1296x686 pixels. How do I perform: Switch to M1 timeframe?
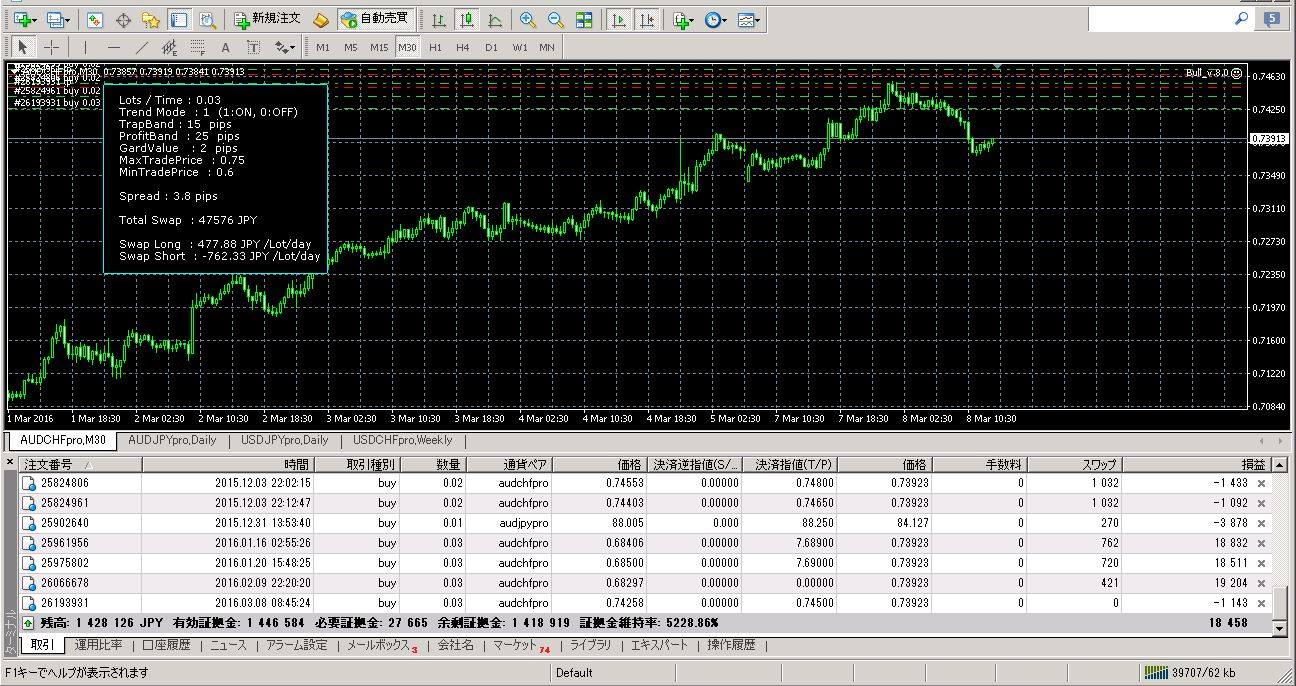pos(323,47)
